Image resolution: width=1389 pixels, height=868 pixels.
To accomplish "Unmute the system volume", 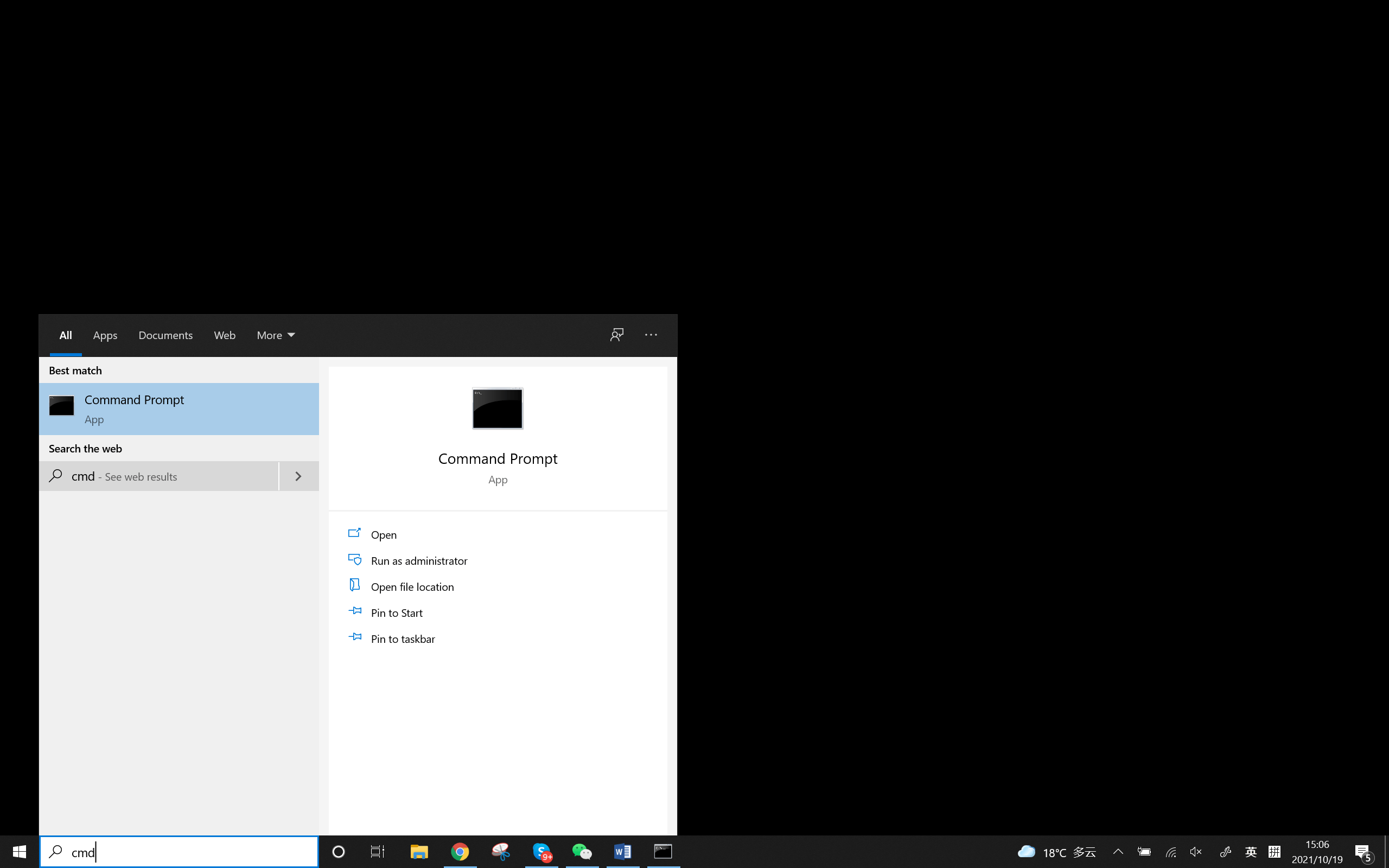I will [1196, 852].
